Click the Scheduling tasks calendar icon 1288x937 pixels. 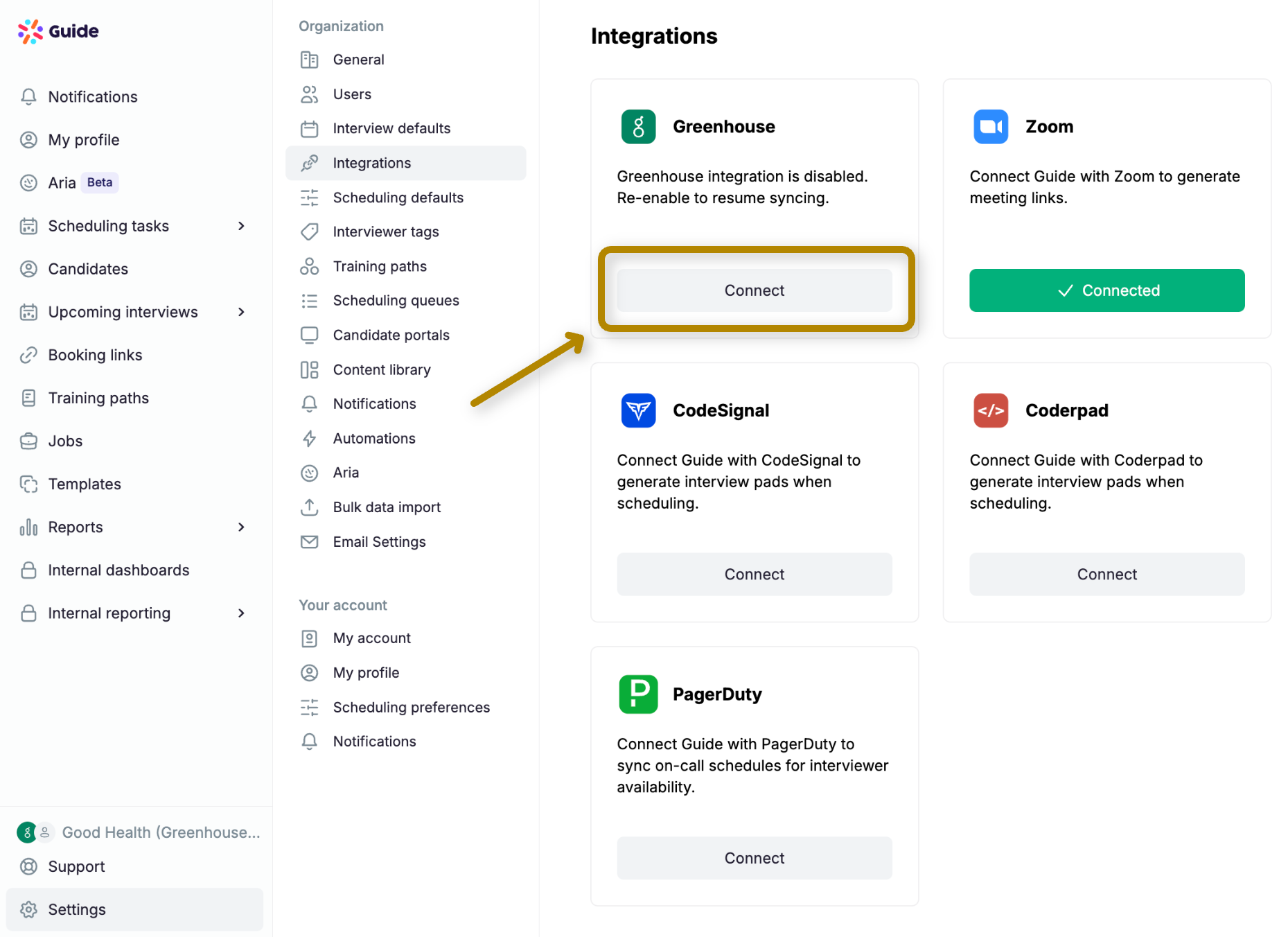[x=28, y=226]
